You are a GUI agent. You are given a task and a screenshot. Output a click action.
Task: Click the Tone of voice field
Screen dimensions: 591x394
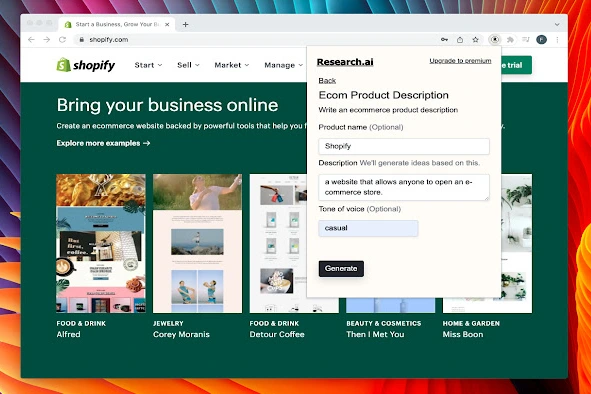368,228
